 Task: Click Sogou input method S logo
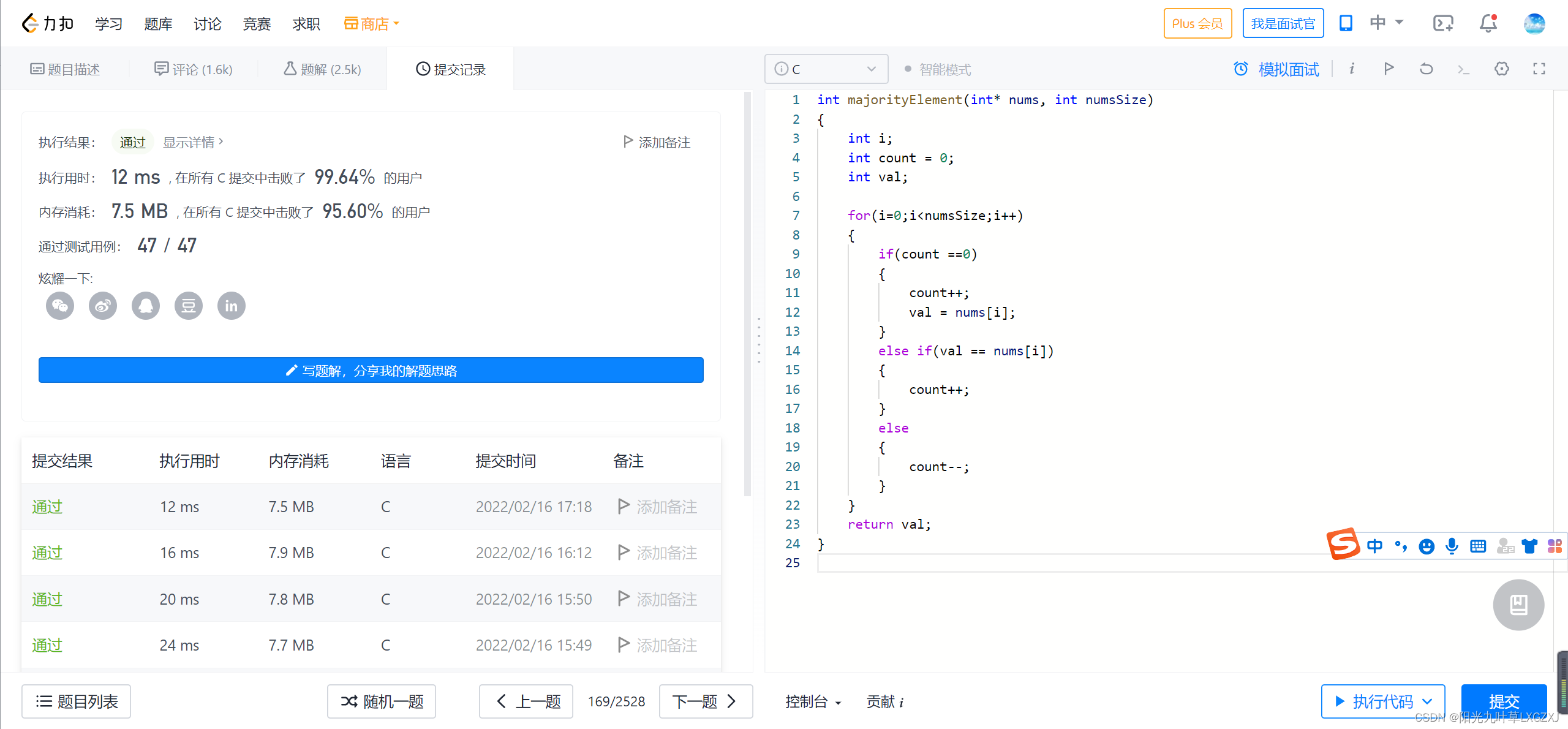1343,544
